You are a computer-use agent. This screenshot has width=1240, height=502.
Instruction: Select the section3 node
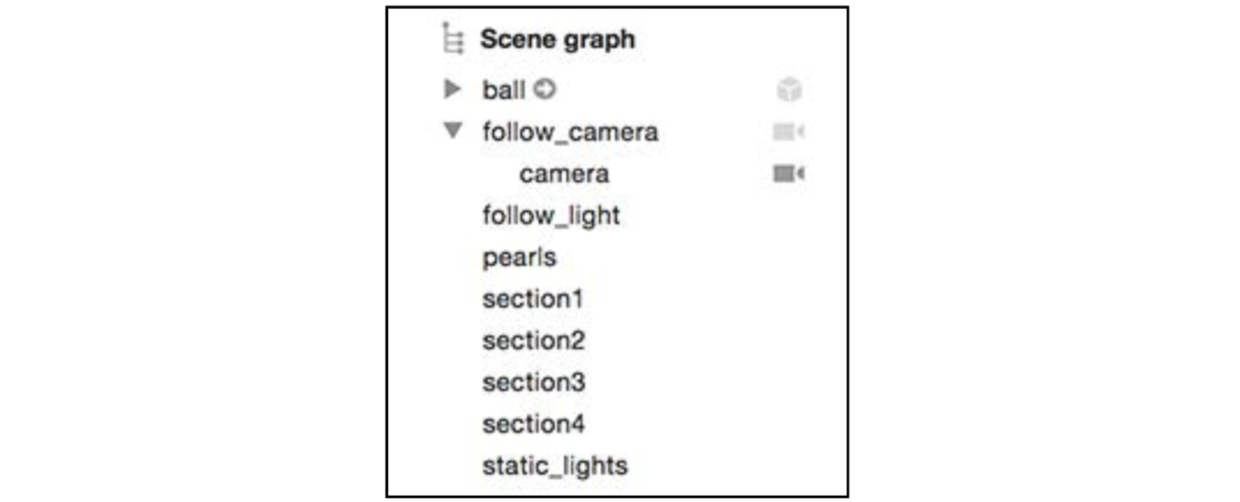(x=533, y=383)
